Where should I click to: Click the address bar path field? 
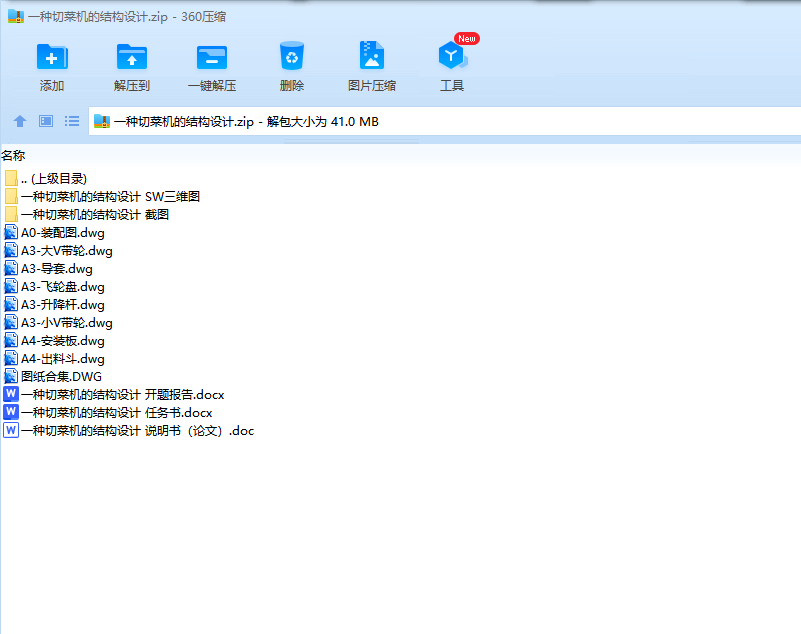[444, 122]
